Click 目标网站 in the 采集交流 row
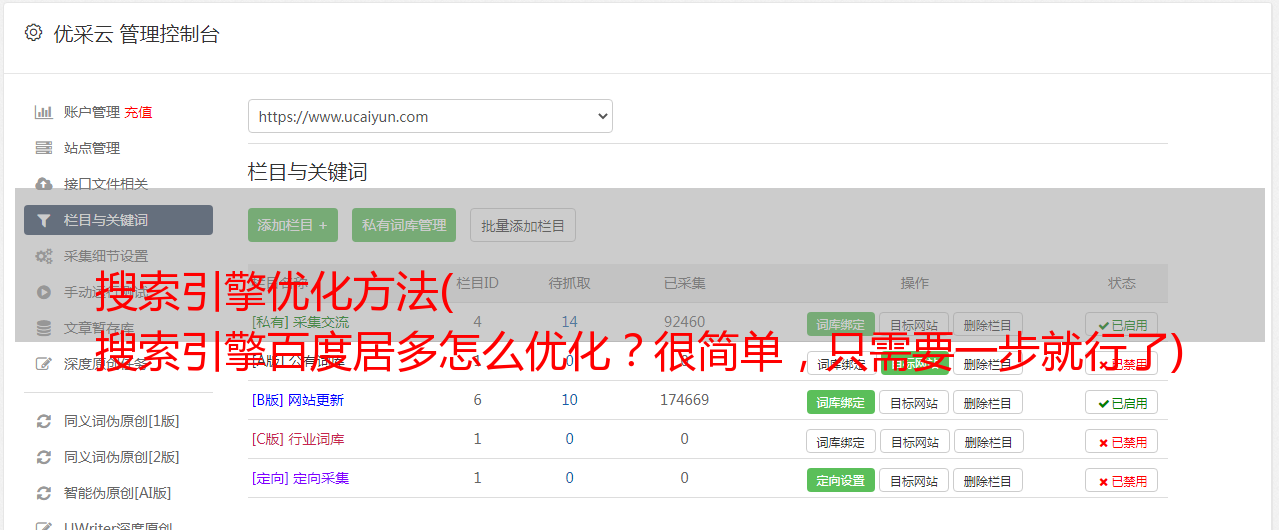The height and width of the screenshot is (530, 1279). 914,324
